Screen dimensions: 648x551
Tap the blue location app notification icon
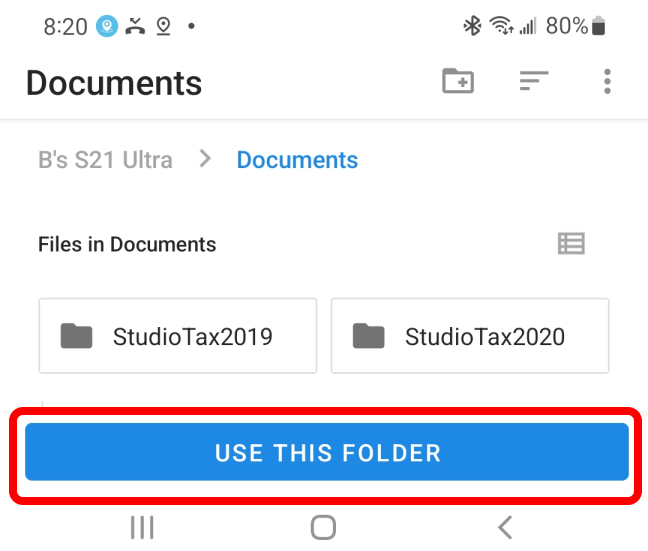tap(107, 26)
